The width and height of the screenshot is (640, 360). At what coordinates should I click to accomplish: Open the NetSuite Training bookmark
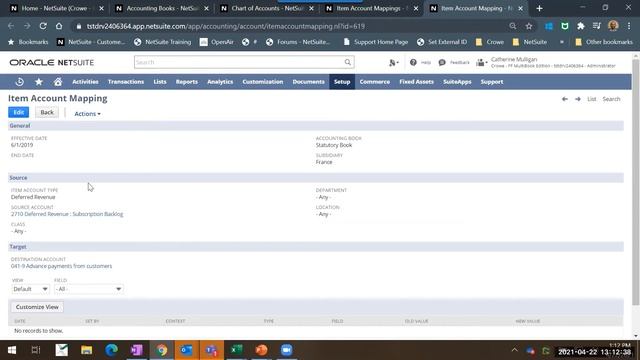coord(162,42)
